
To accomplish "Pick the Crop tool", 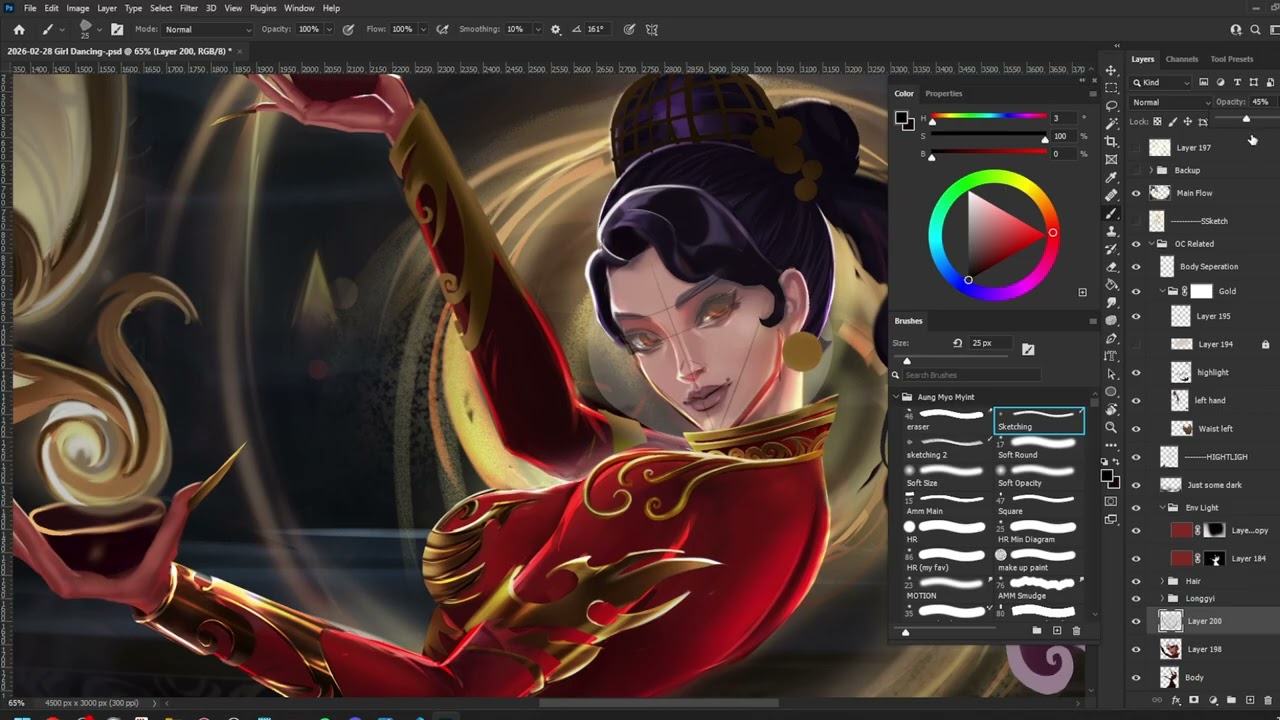I will point(1111,141).
